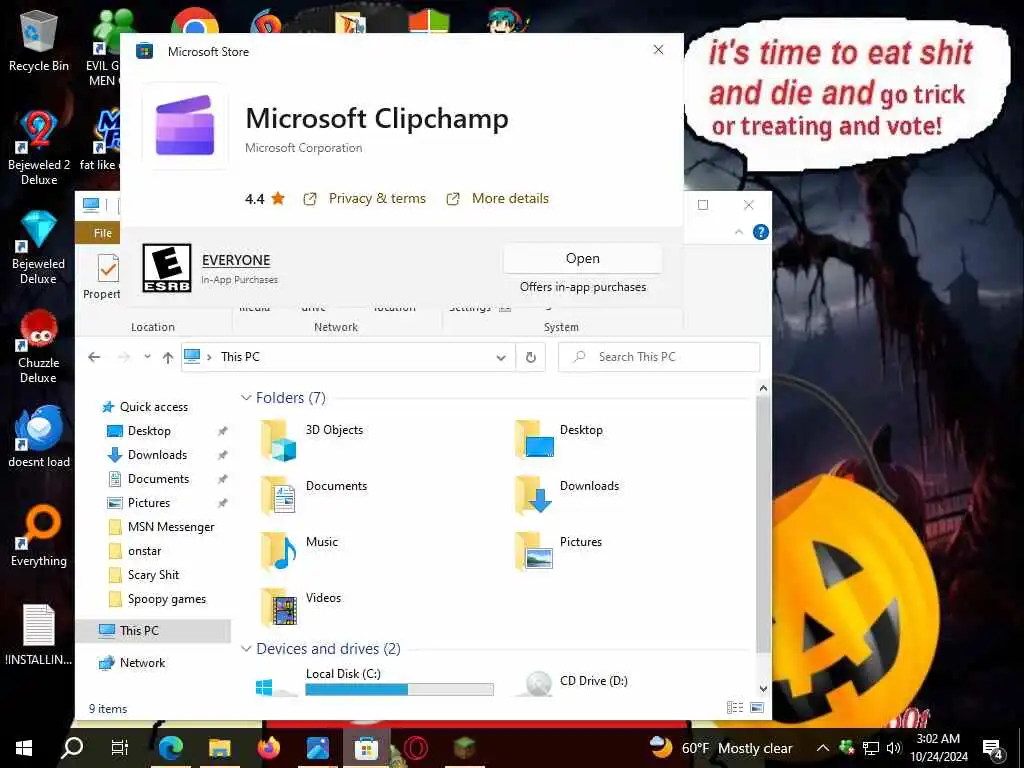Image resolution: width=1024 pixels, height=768 pixels.
Task: Refresh the This PC location
Action: pos(531,357)
